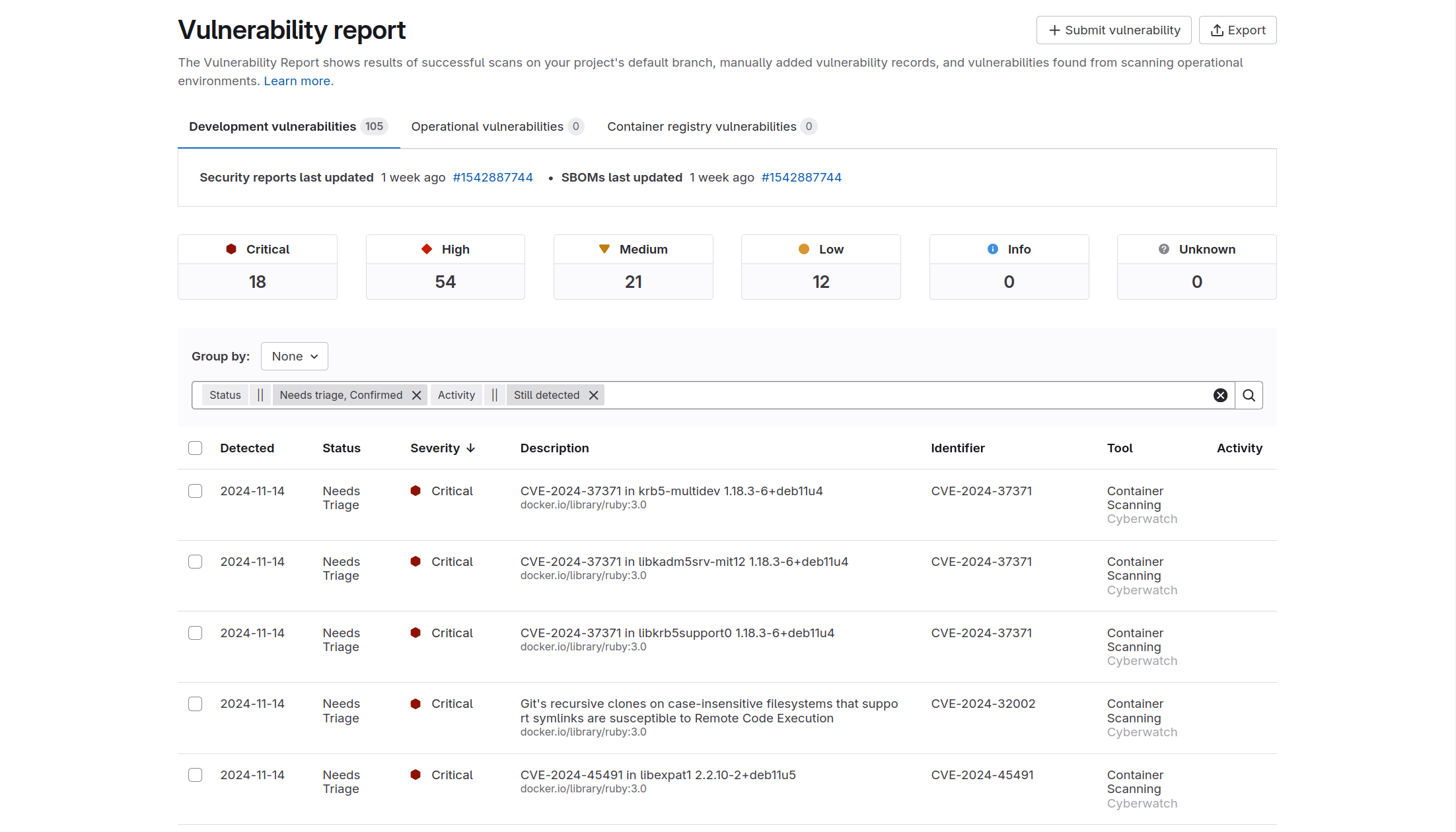Click Critical icon in libexpat1 row
The width and height of the screenshot is (1456, 832).
(416, 775)
